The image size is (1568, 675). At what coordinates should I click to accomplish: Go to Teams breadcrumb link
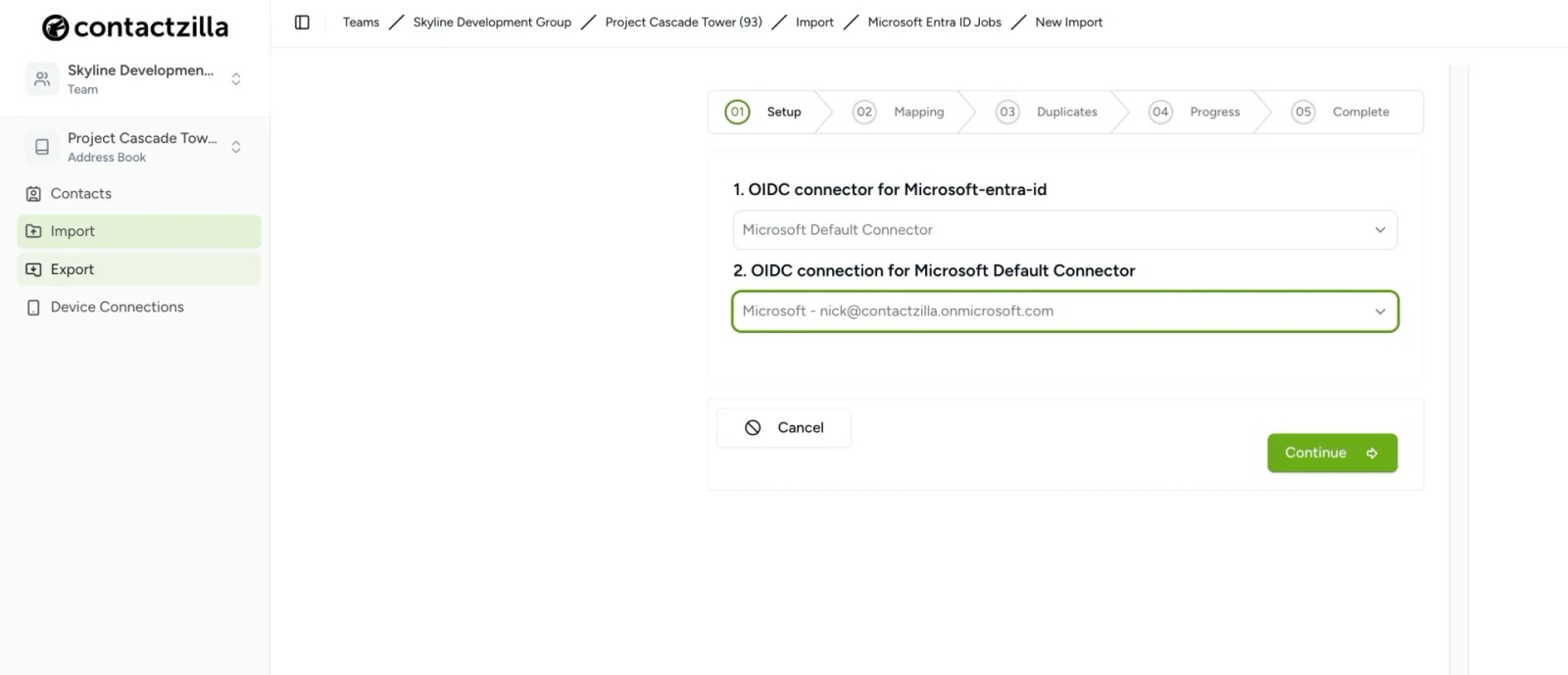pos(361,22)
